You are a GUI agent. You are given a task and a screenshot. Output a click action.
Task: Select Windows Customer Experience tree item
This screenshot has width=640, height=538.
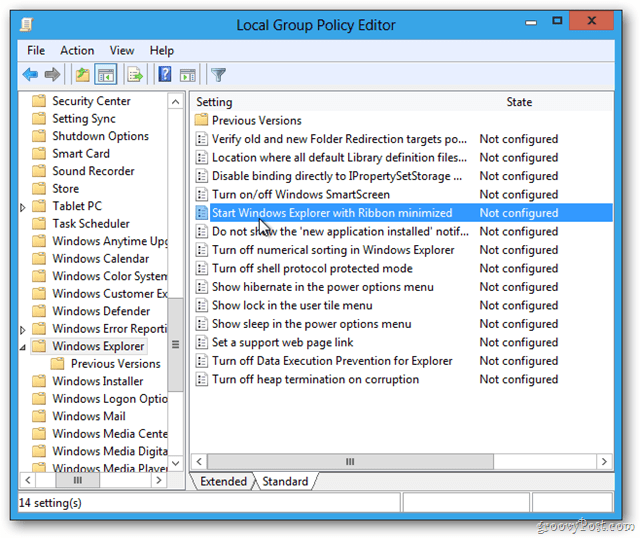point(110,293)
